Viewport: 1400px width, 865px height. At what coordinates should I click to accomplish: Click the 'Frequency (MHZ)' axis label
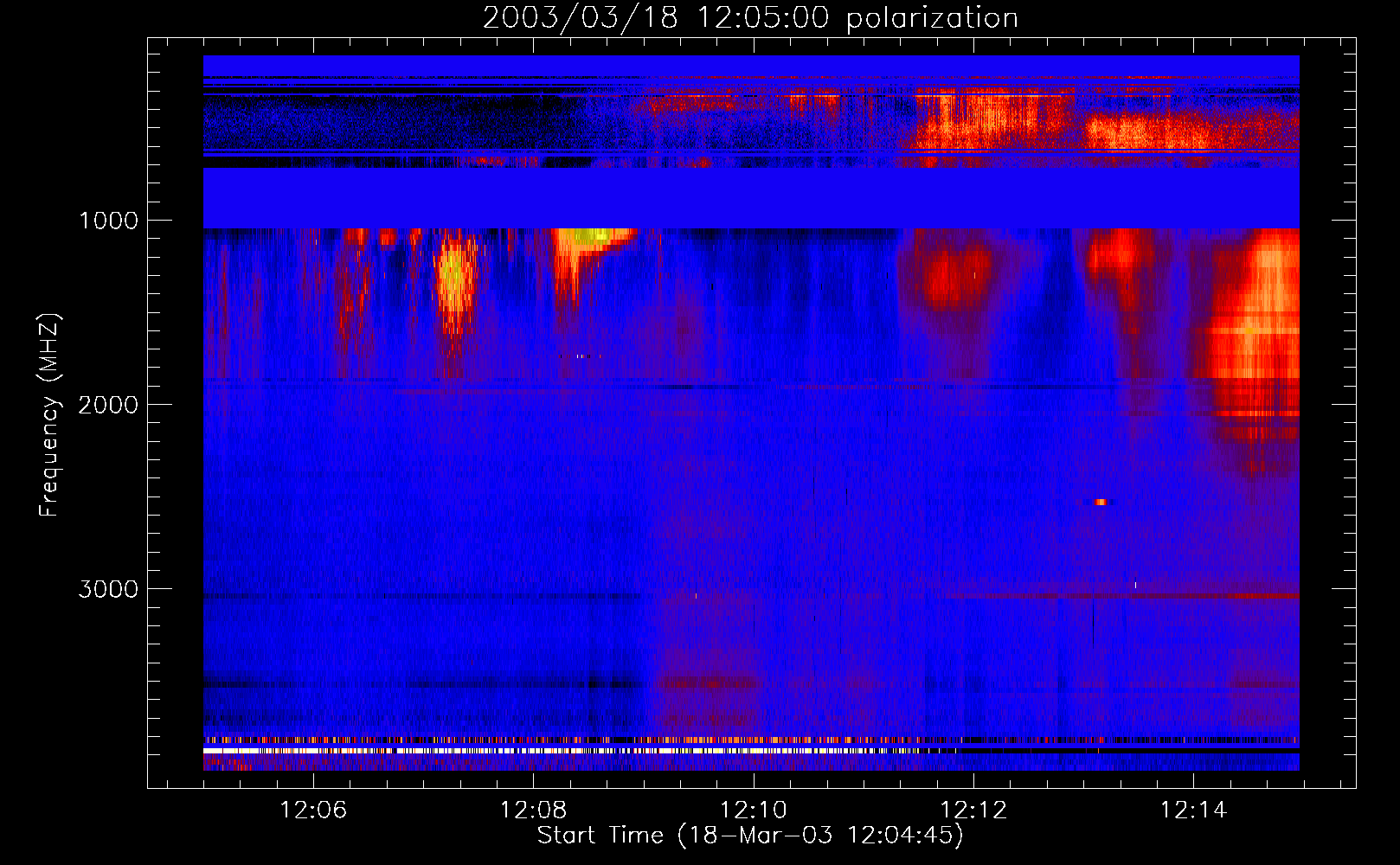pyautogui.click(x=49, y=415)
